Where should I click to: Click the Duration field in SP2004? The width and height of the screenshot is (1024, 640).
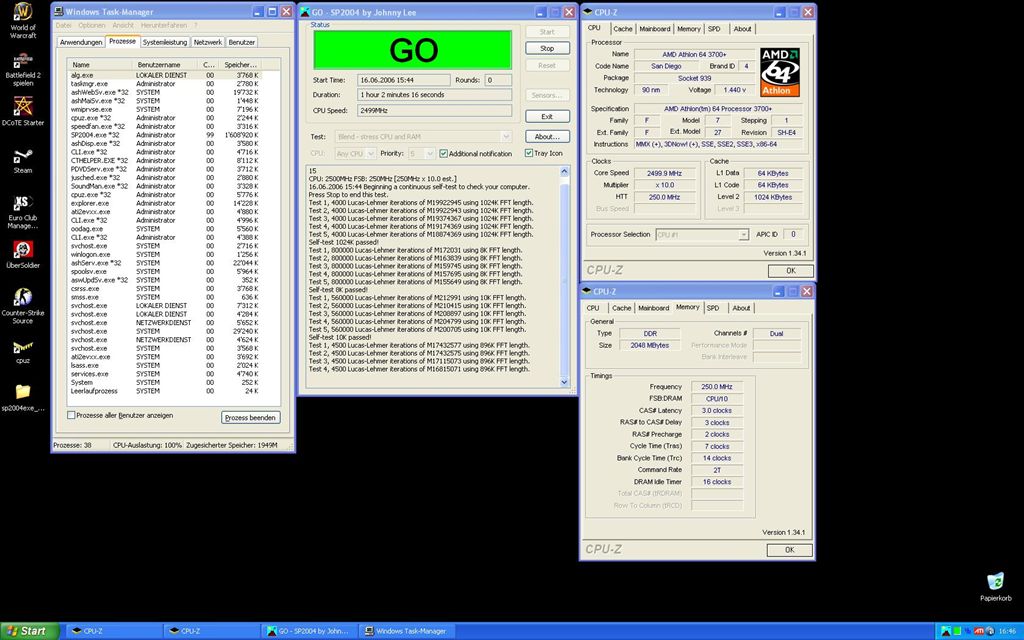pos(434,95)
